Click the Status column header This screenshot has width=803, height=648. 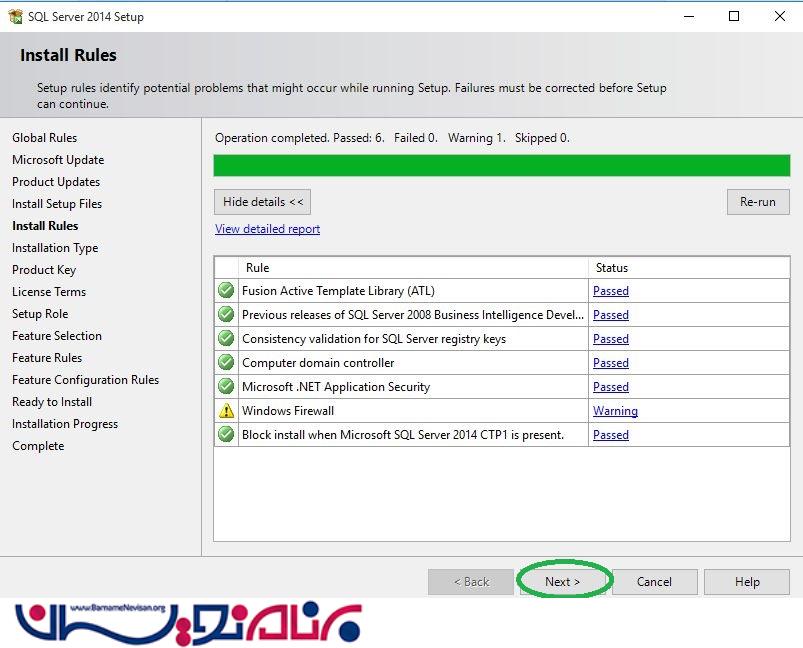[689, 267]
